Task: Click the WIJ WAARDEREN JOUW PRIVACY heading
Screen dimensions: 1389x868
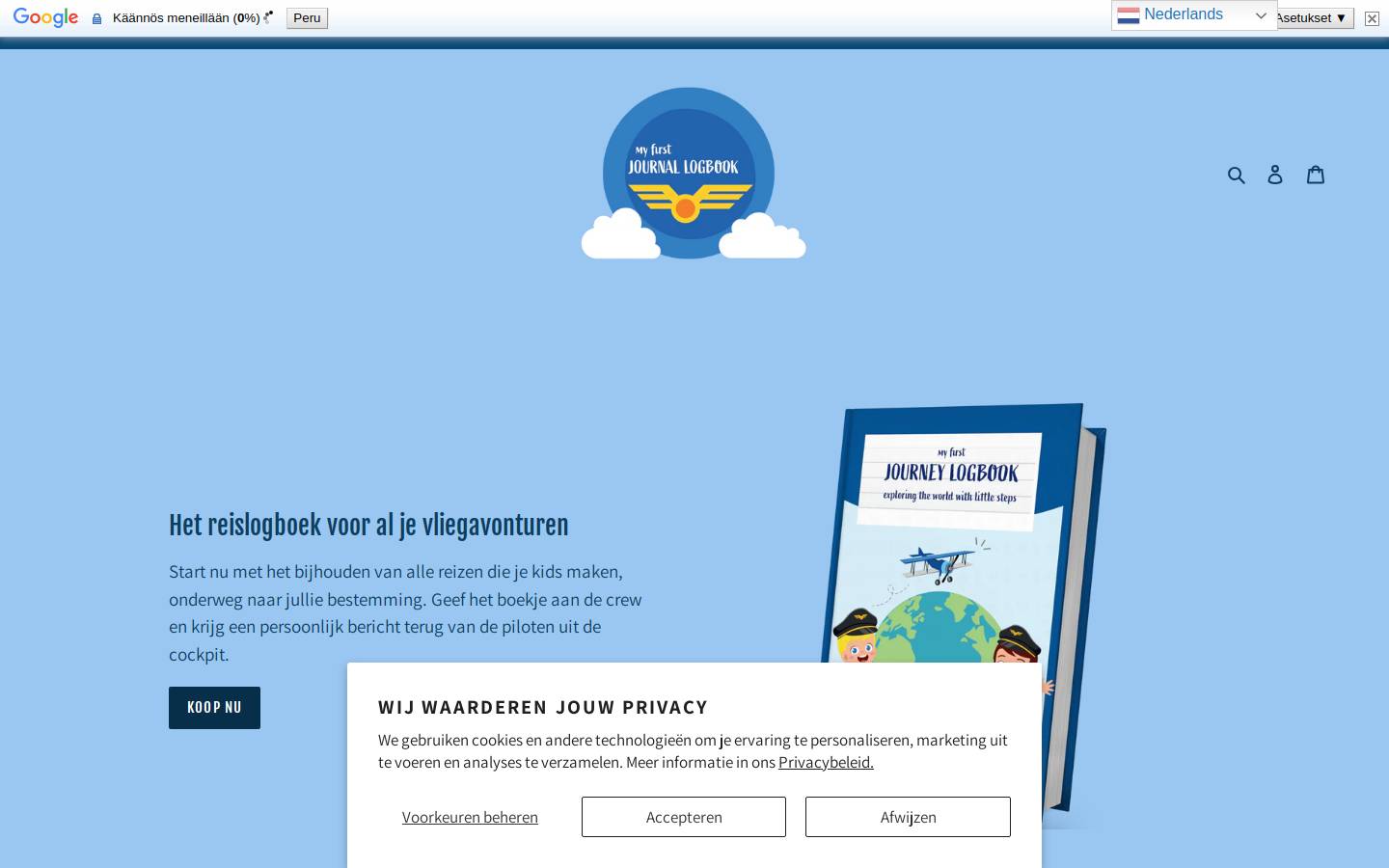Action: pyautogui.click(x=543, y=708)
